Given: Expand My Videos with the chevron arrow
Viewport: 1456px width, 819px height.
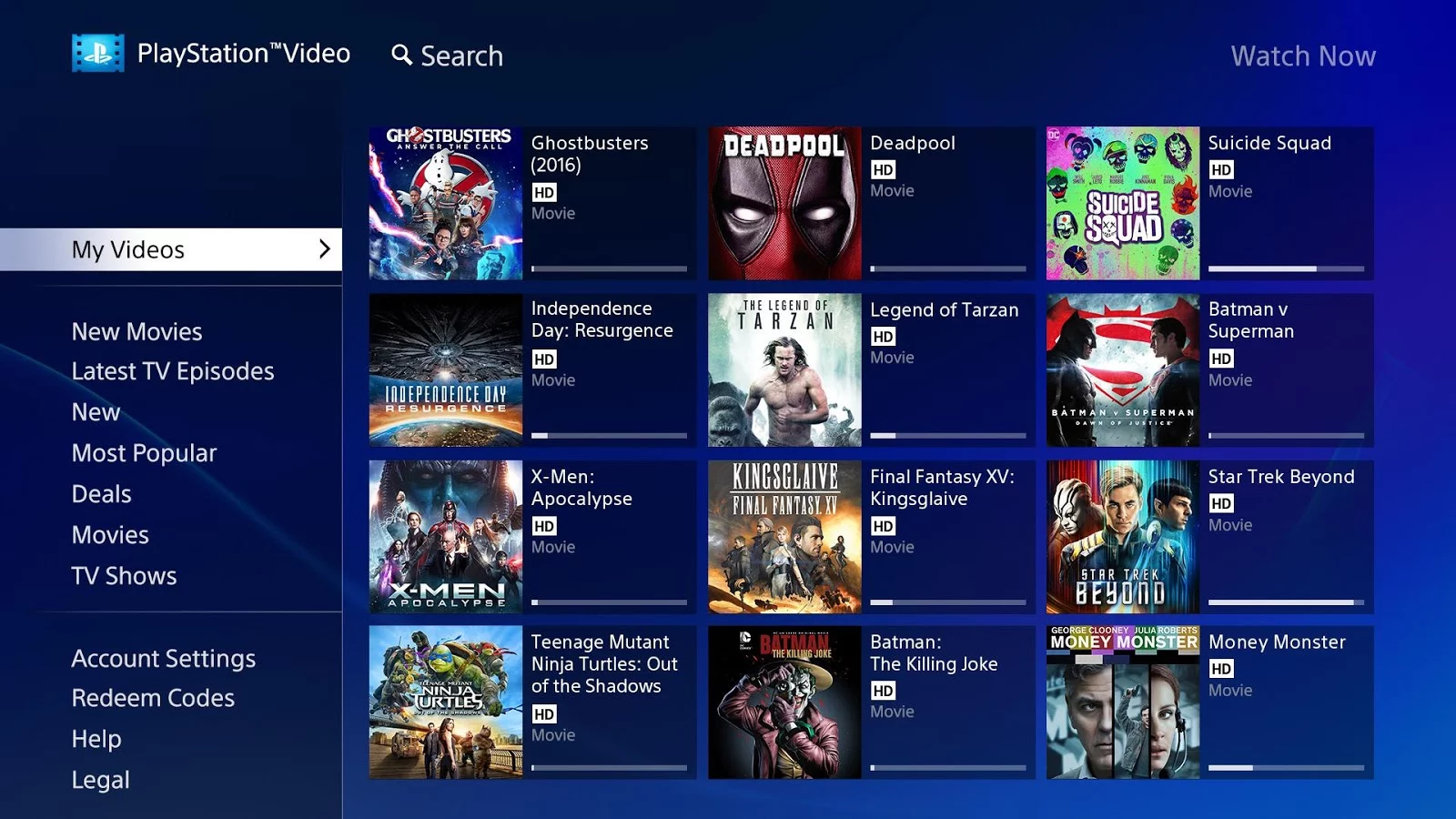Looking at the screenshot, I should point(324,249).
